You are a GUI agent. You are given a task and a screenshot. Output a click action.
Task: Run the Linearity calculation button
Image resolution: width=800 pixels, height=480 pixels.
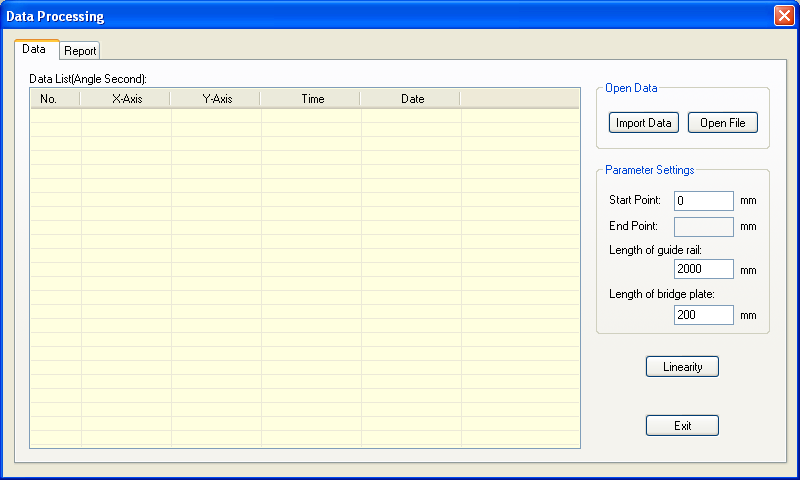coord(682,367)
